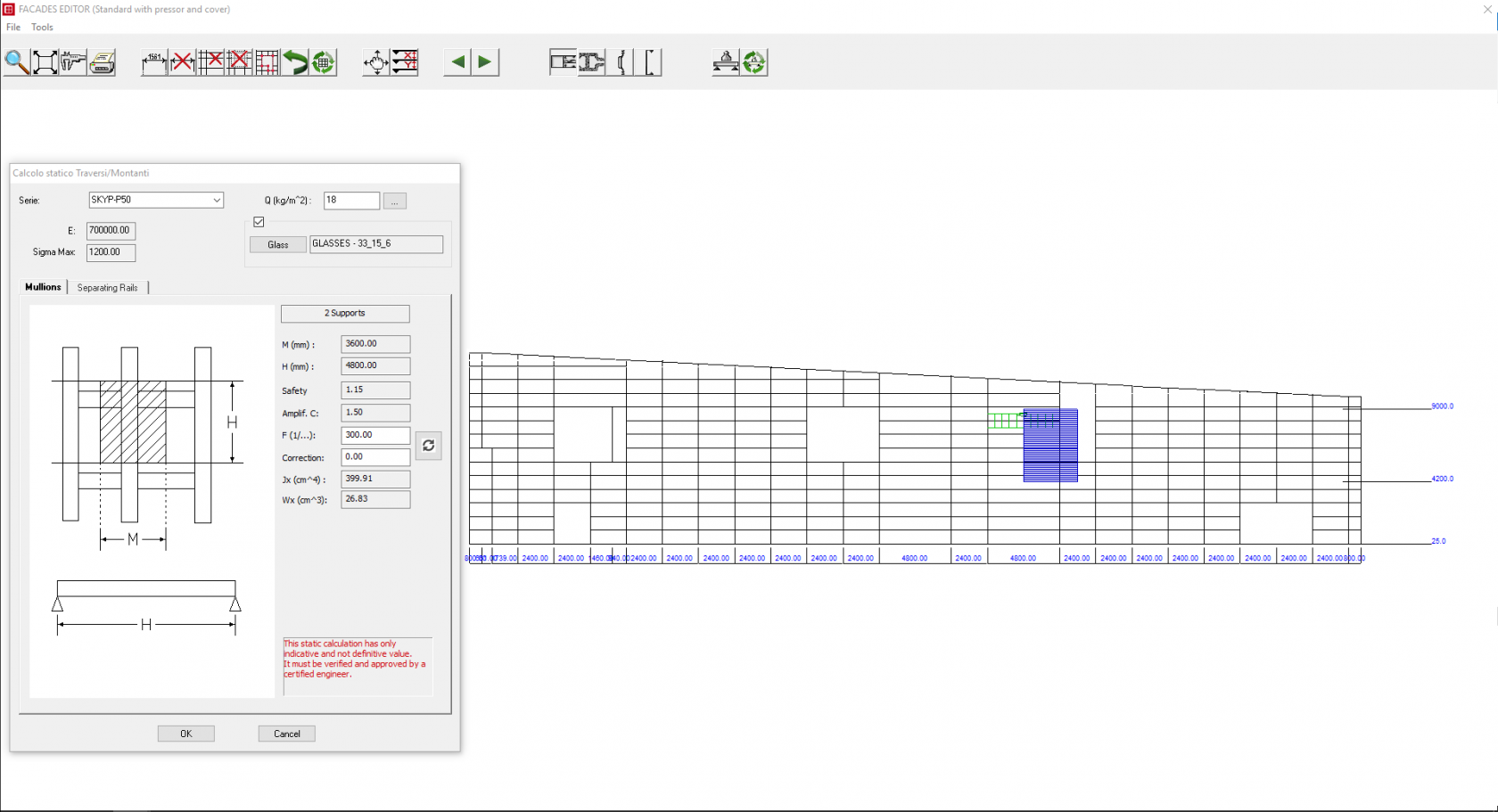Enable the checkbox above the Glass button

[x=259, y=222]
